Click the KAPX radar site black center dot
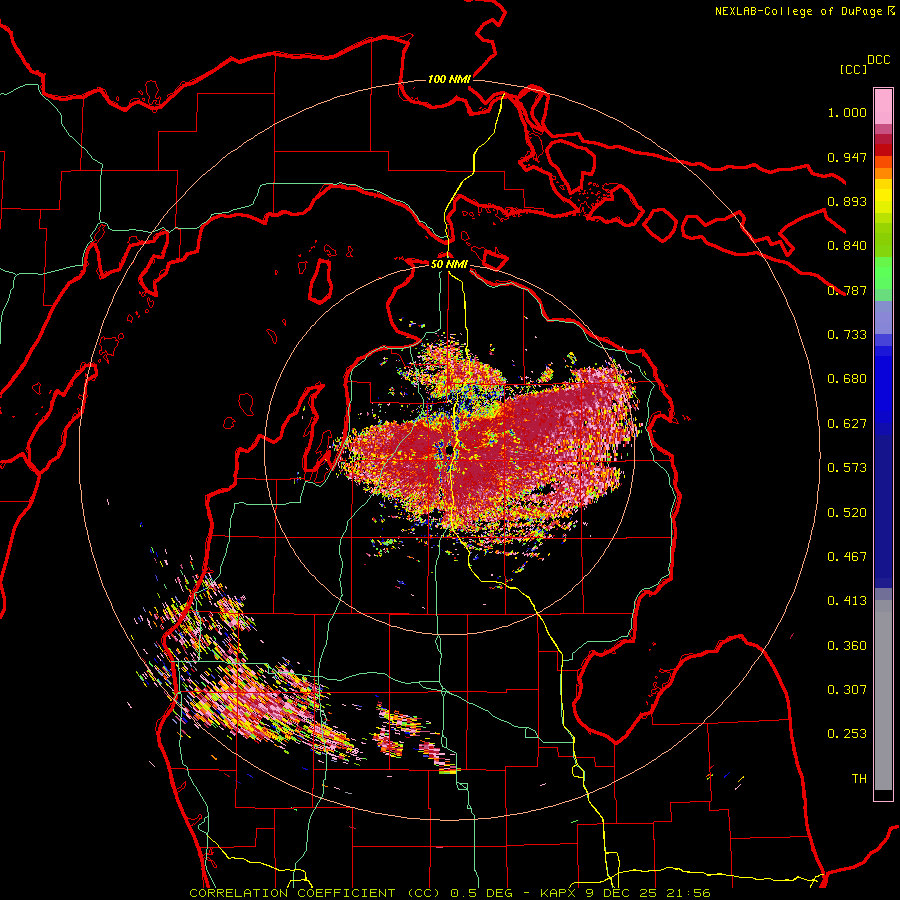This screenshot has width=900, height=900. (x=448, y=451)
